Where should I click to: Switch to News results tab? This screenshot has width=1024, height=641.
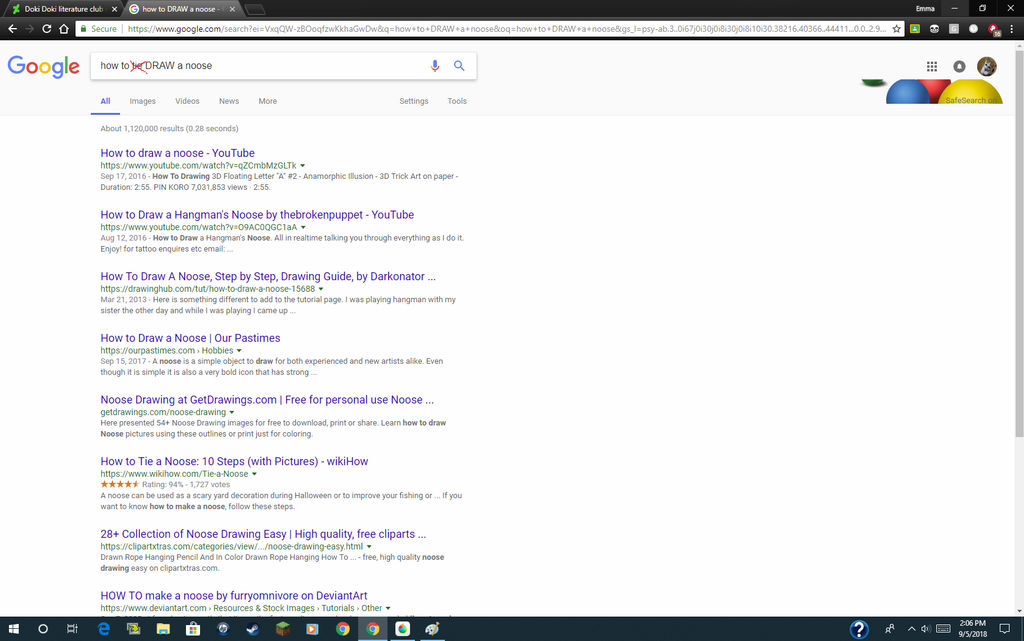tap(229, 101)
